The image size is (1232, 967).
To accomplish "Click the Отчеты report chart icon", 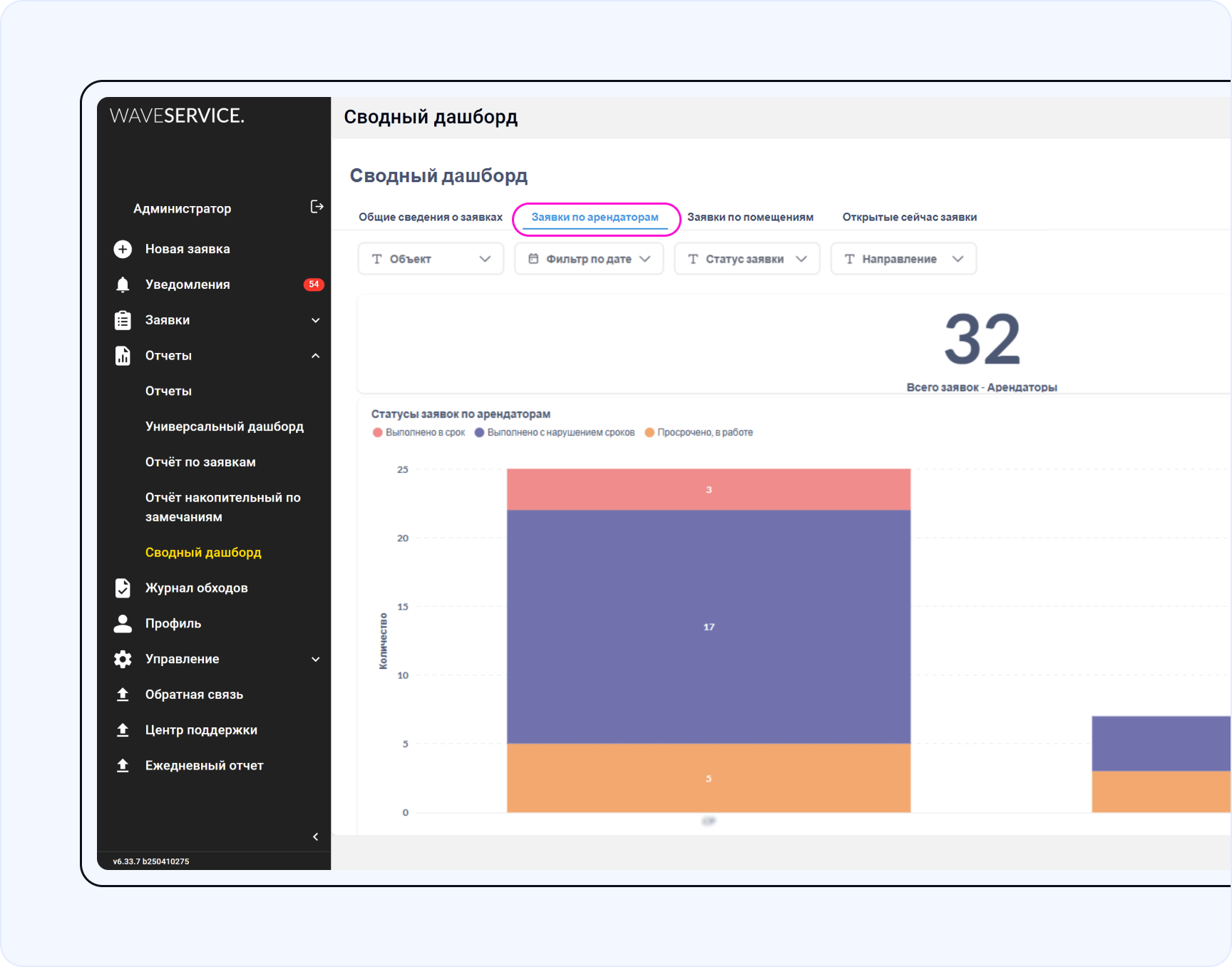I will pos(123,356).
